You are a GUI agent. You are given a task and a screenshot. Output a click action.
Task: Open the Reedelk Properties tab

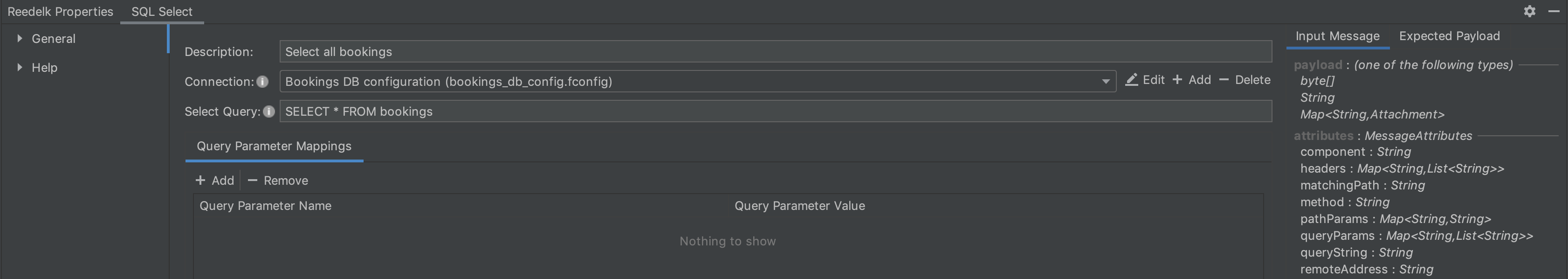point(60,12)
